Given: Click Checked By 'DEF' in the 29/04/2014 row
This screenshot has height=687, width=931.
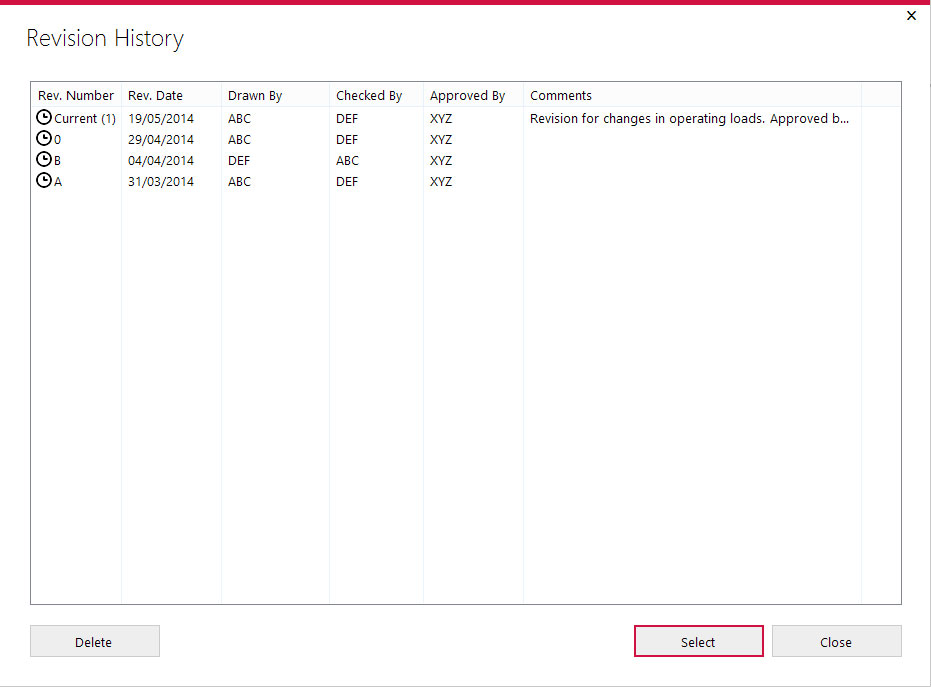Looking at the screenshot, I should click(347, 140).
